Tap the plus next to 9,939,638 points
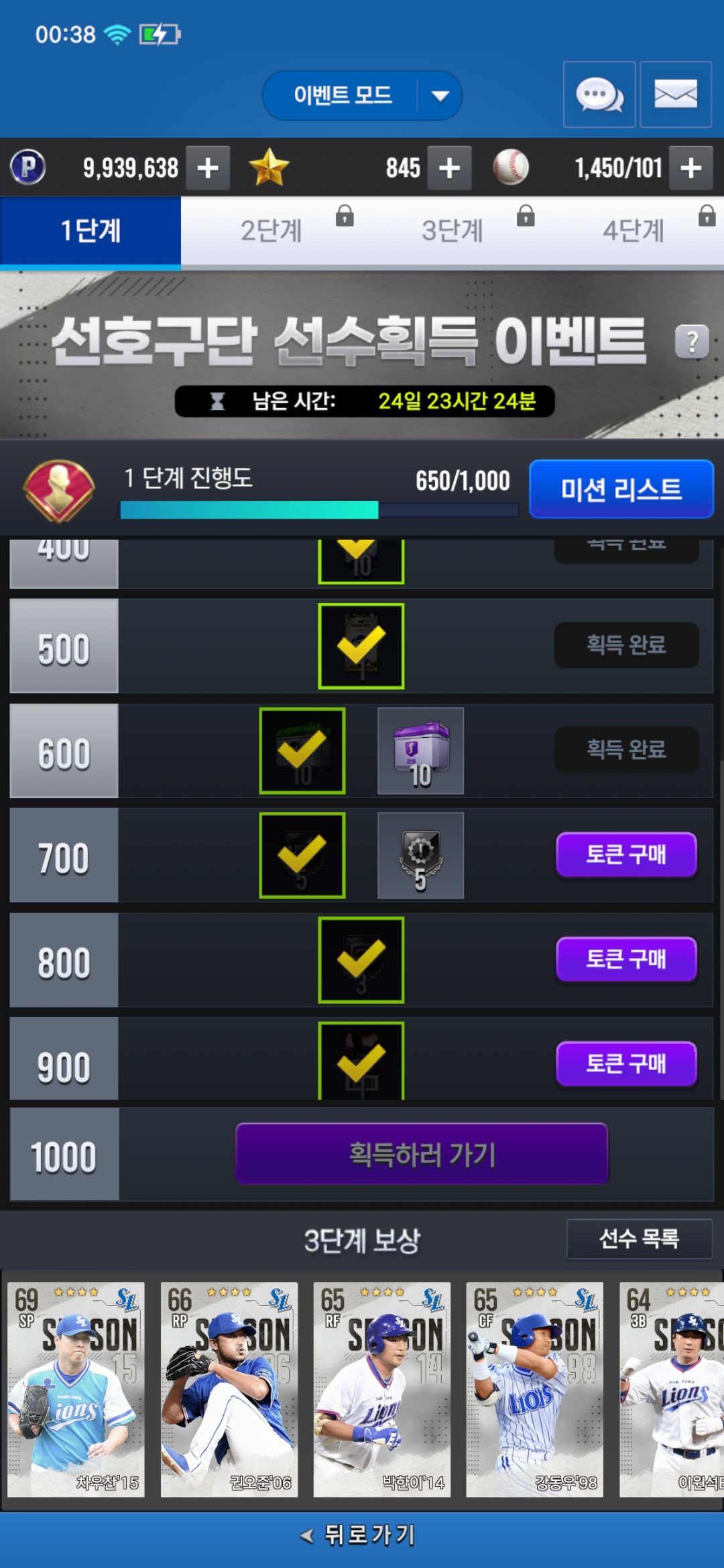Screen dimensions: 724x1568 (208, 168)
